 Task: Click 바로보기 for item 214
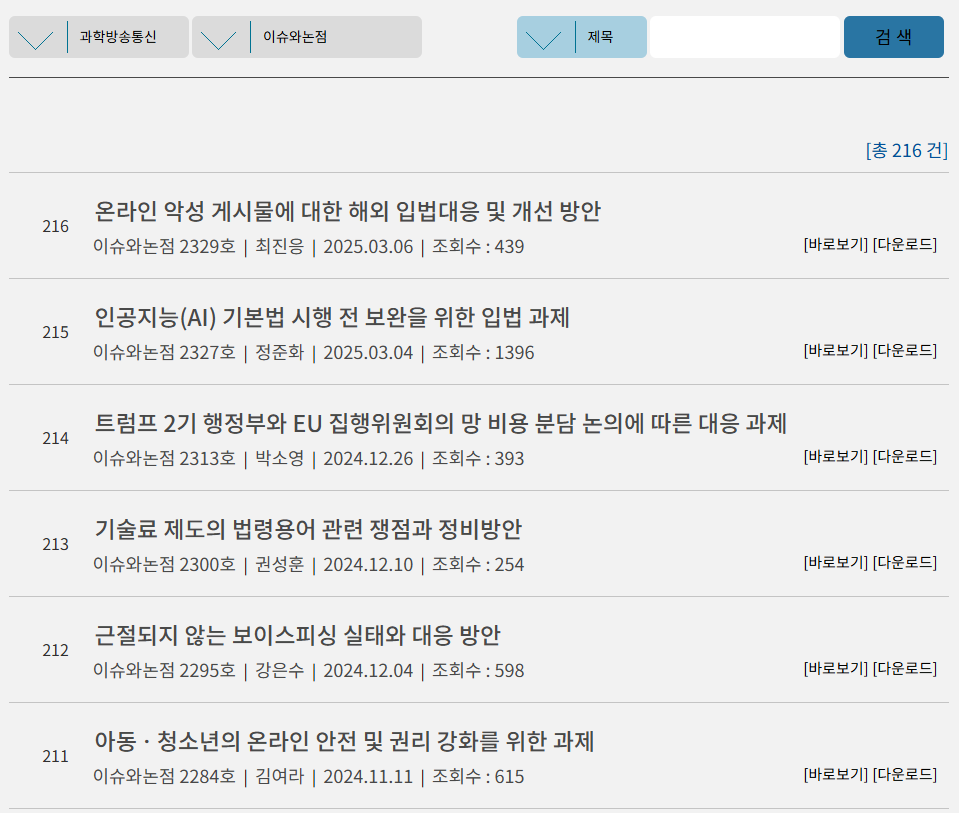835,456
